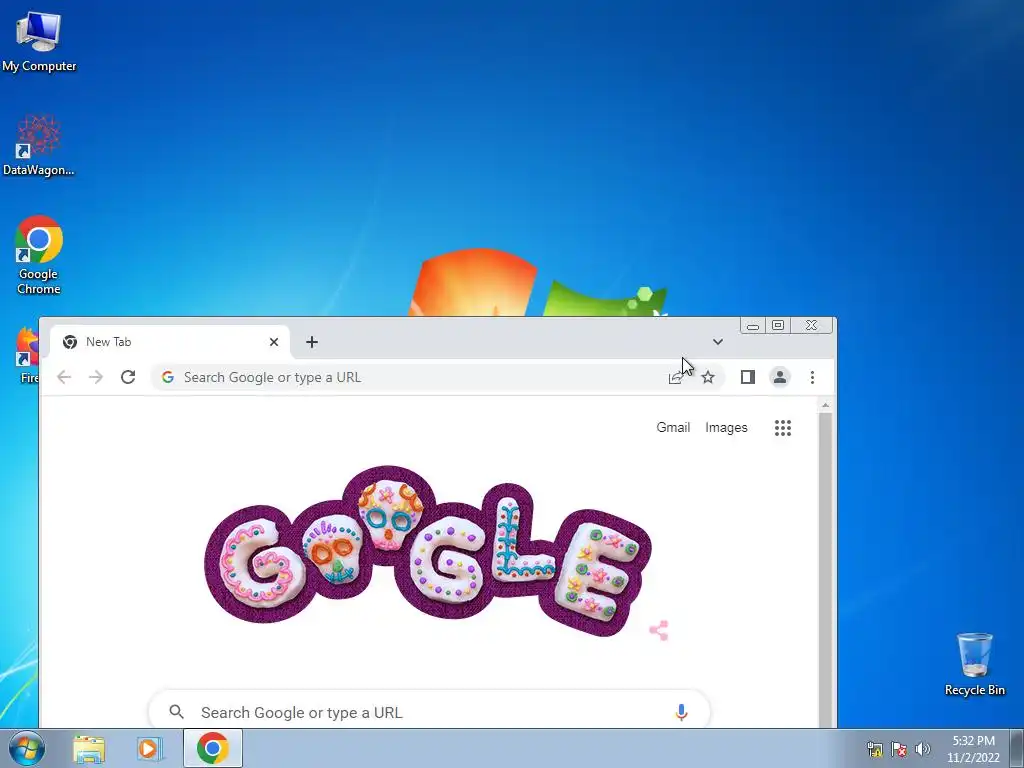The image size is (1024, 768).
Task: Click the Chrome taskbar button
Action: (x=213, y=748)
